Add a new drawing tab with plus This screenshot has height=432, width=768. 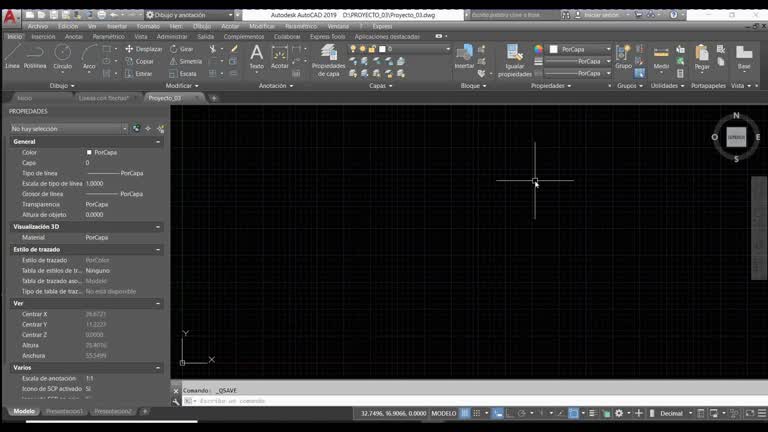[x=214, y=98]
